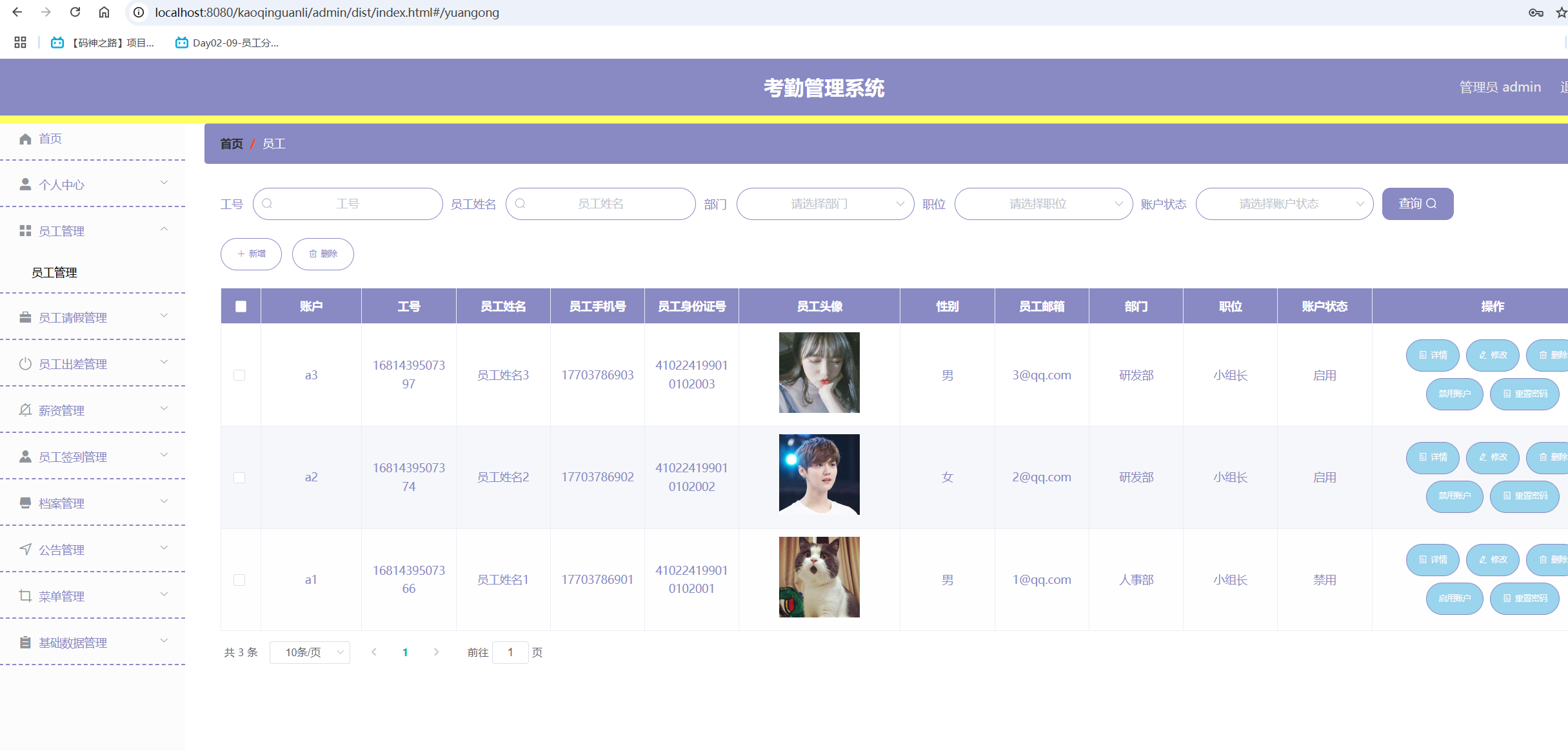This screenshot has width=1568, height=751.
Task: Check the row checkbox for account a1
Action: point(239,579)
